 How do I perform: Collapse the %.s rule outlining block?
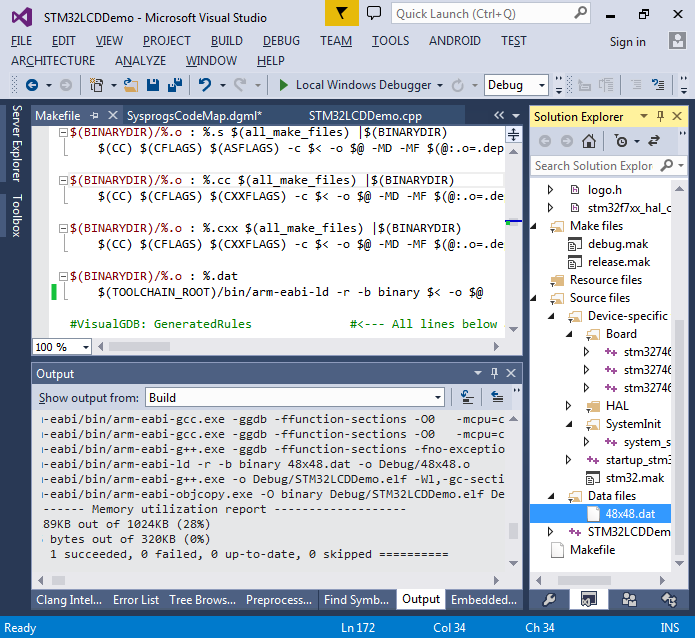[x=63, y=132]
